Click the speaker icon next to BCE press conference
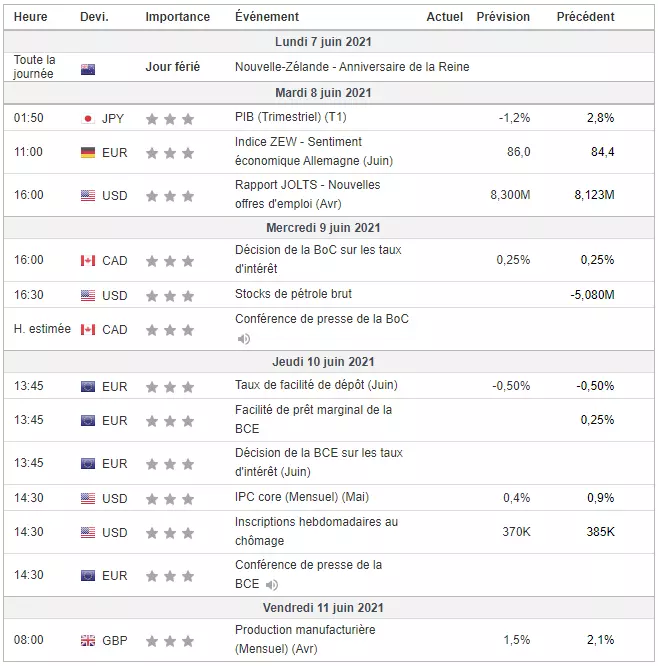Screen dimensions: 658x666 pos(272,585)
